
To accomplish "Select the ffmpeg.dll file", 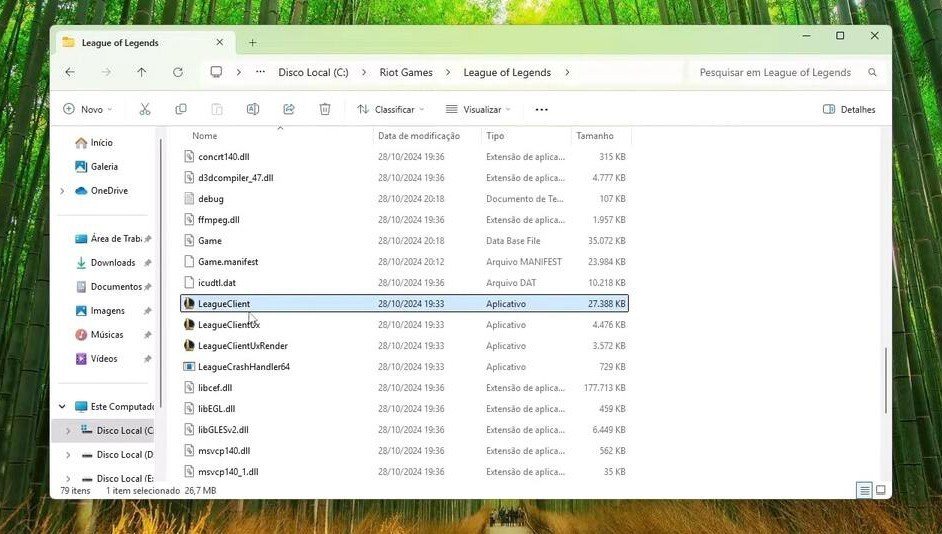I will (x=405, y=219).
